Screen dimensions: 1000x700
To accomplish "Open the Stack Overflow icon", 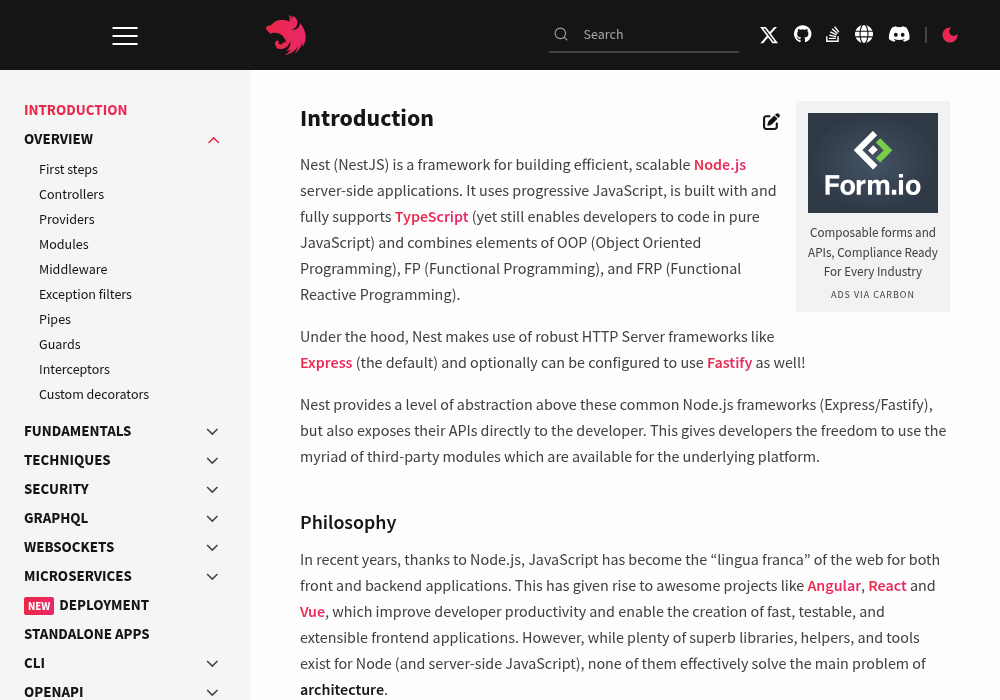I will click(x=832, y=34).
